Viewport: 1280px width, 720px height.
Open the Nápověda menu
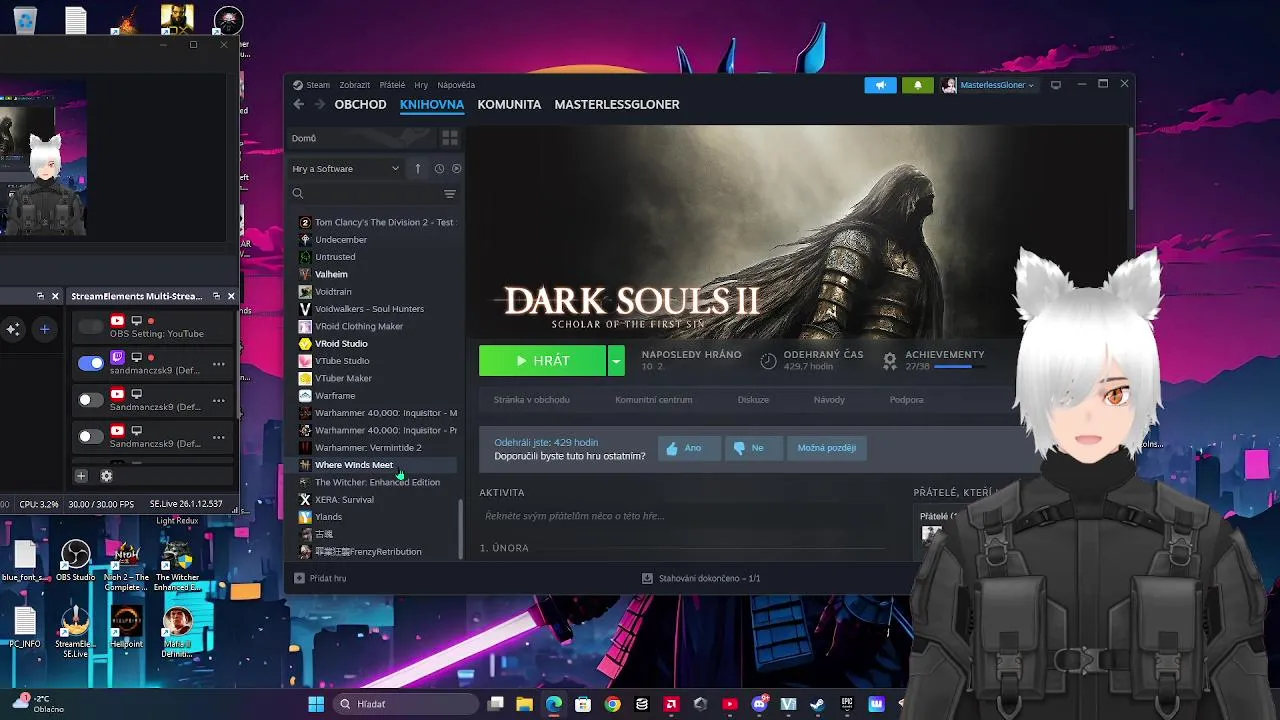(456, 85)
